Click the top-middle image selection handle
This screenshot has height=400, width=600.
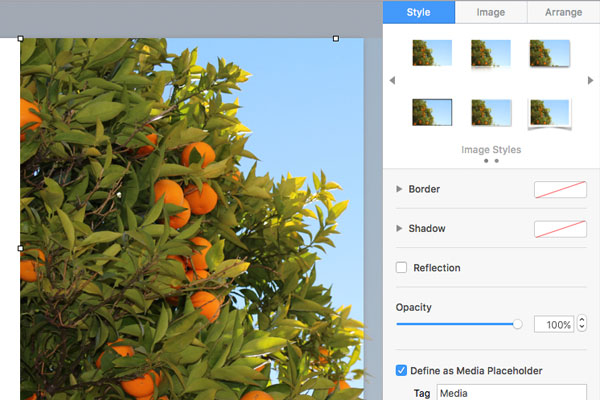[x=336, y=39]
